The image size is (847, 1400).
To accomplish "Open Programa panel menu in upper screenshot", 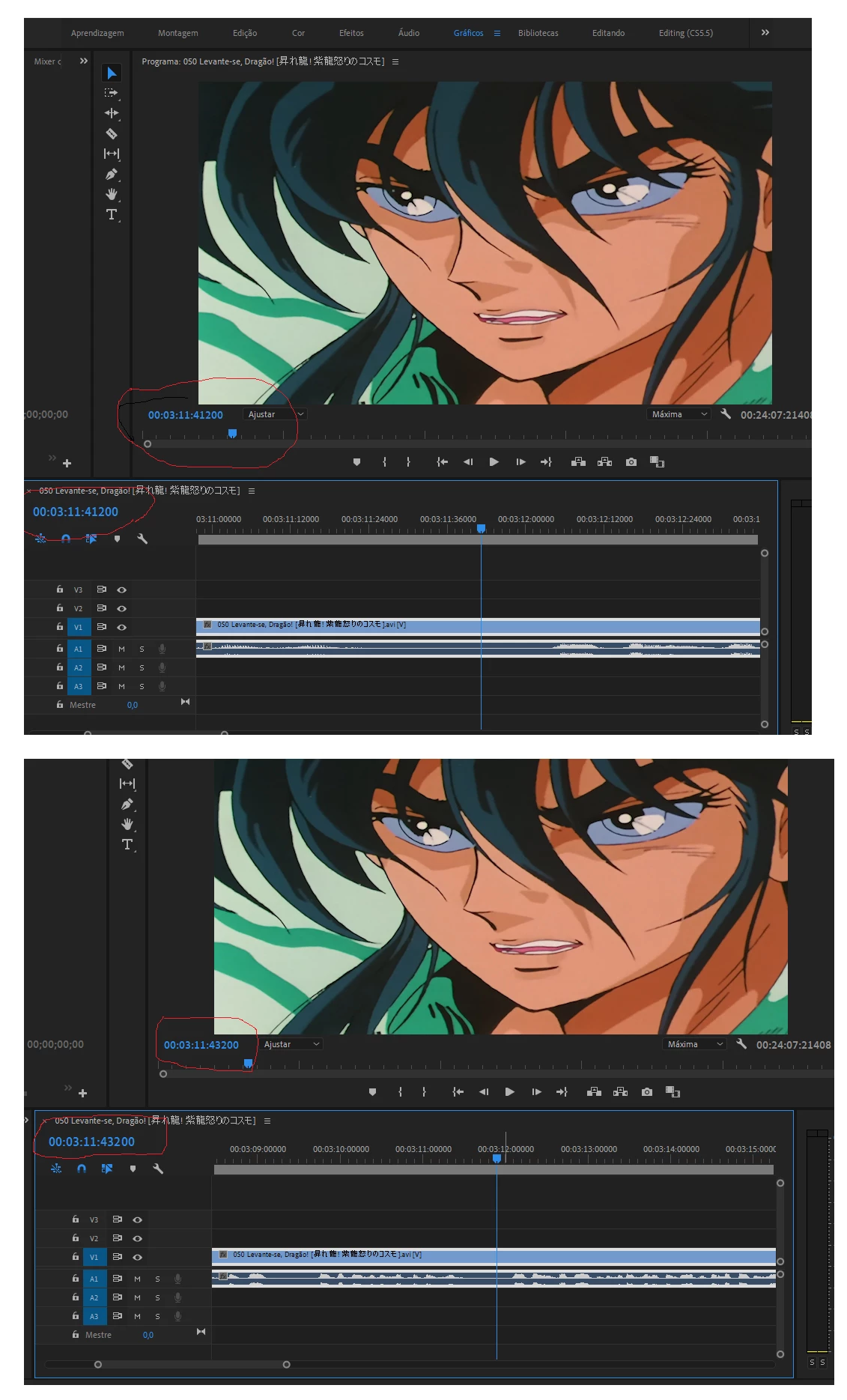I will pyautogui.click(x=395, y=61).
